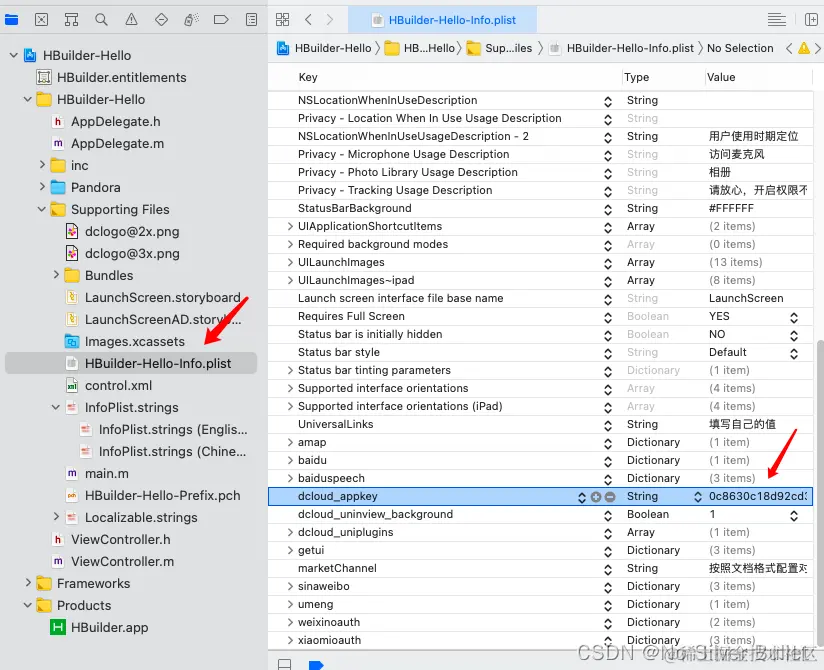Open the Source Control navigator icon
The width and height of the screenshot is (824, 670).
pos(42,20)
